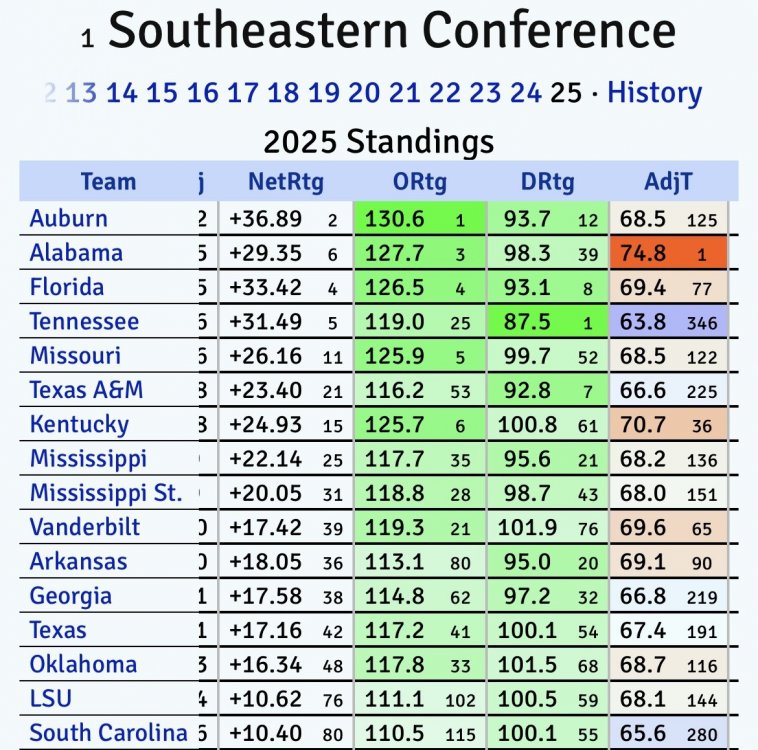Sort standings by NetRtg header
Screen dimensions: 758x750
coord(286,182)
